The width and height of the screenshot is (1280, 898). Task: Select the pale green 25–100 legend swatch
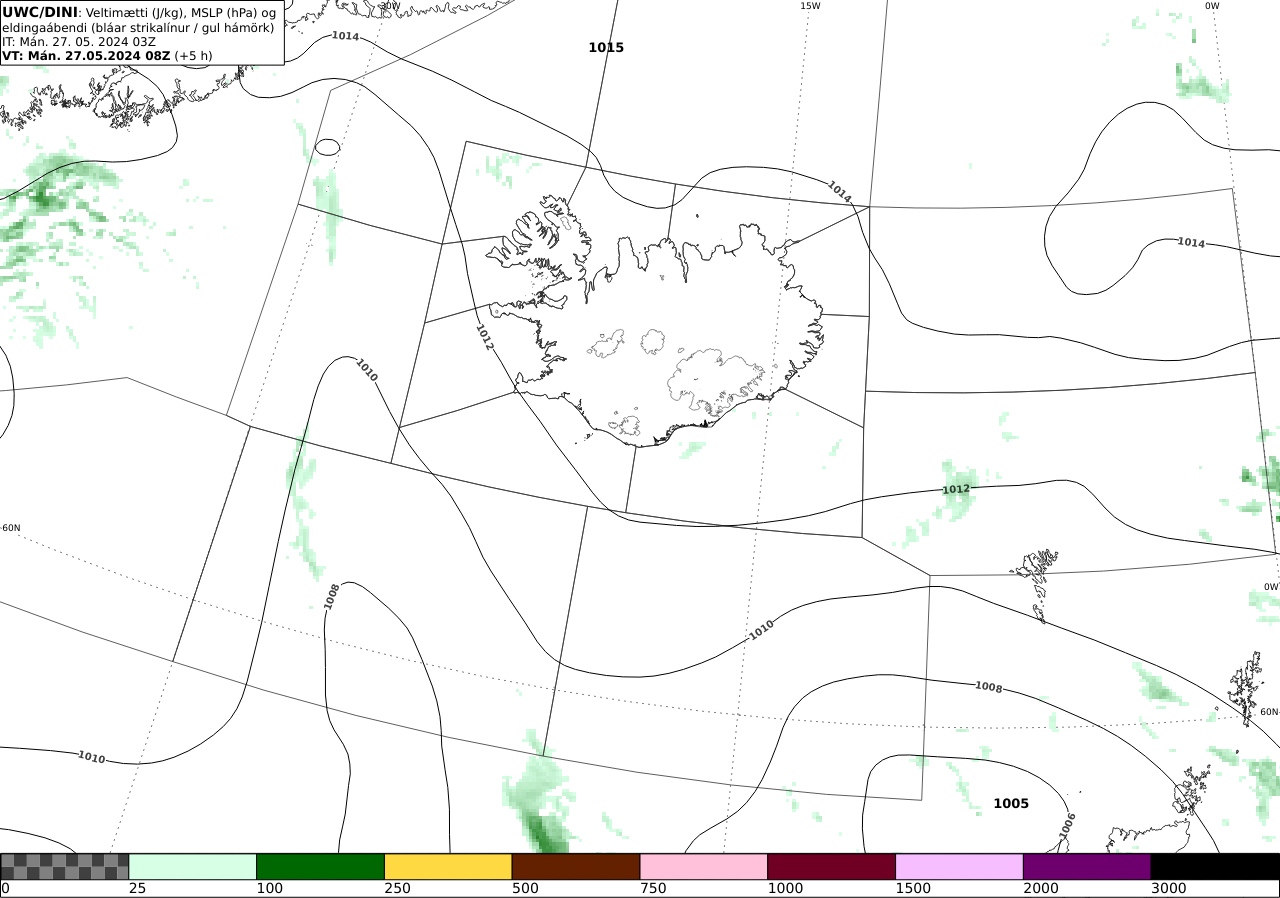click(x=193, y=866)
